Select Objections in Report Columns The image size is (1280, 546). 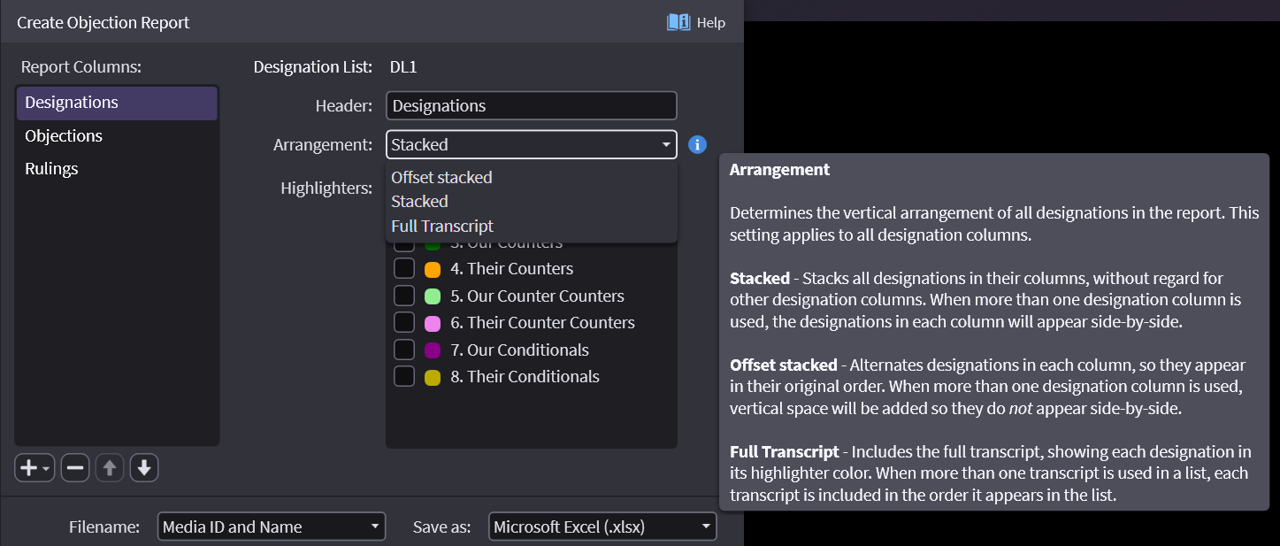[64, 136]
